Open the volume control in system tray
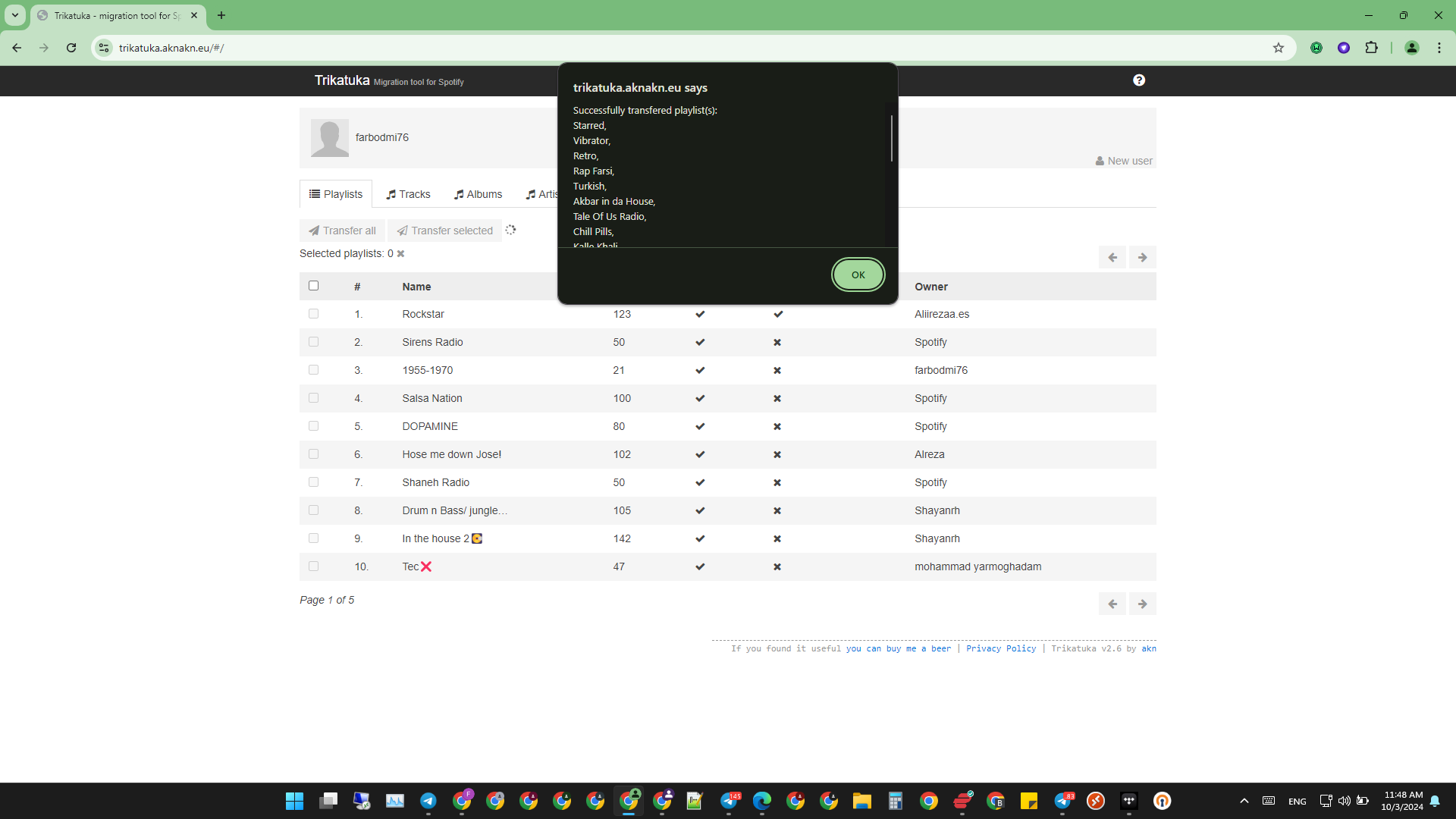Screen dimensions: 1456x819 click(x=1345, y=801)
